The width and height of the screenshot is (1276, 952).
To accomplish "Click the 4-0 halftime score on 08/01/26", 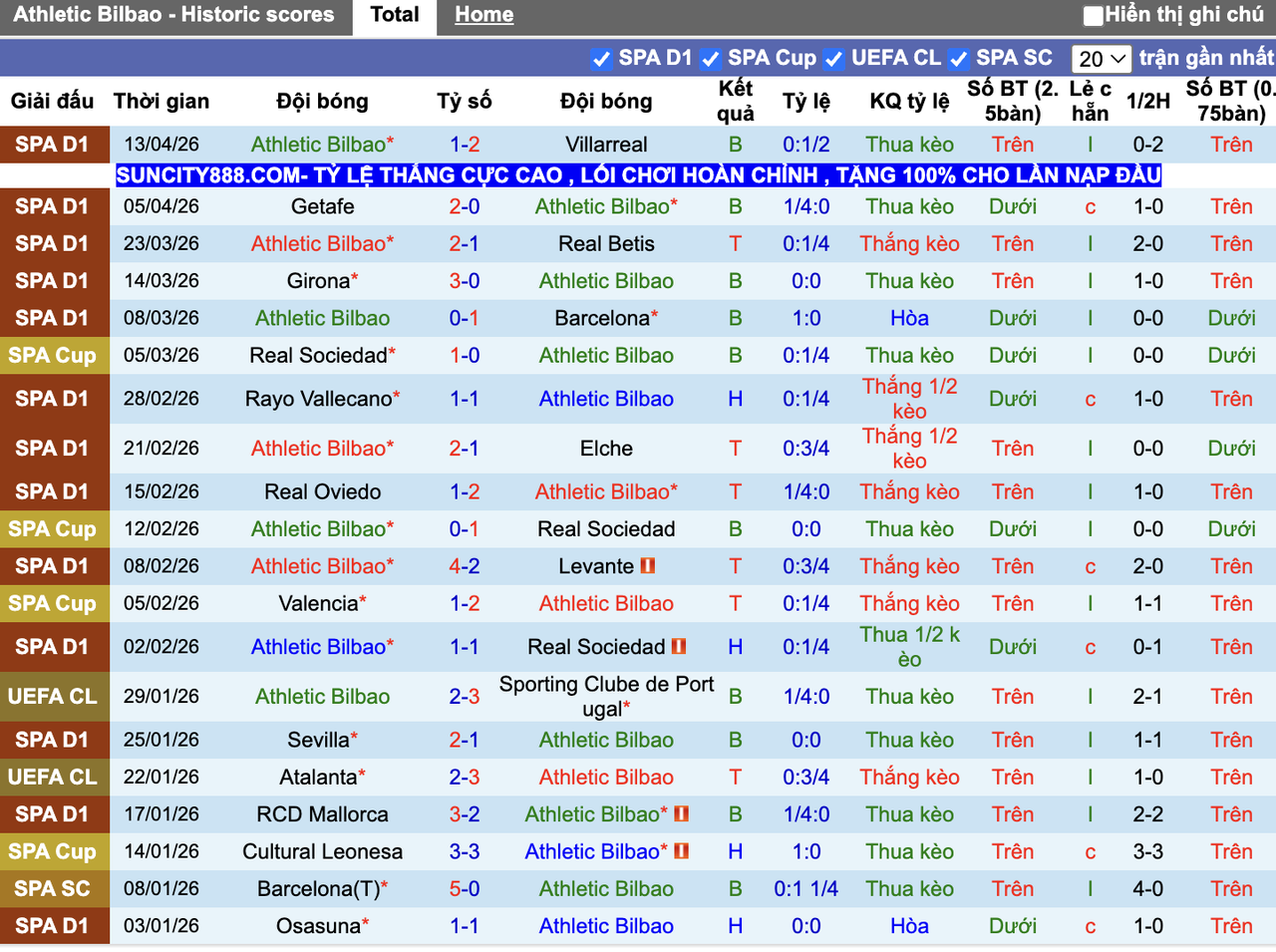I will click(1148, 888).
